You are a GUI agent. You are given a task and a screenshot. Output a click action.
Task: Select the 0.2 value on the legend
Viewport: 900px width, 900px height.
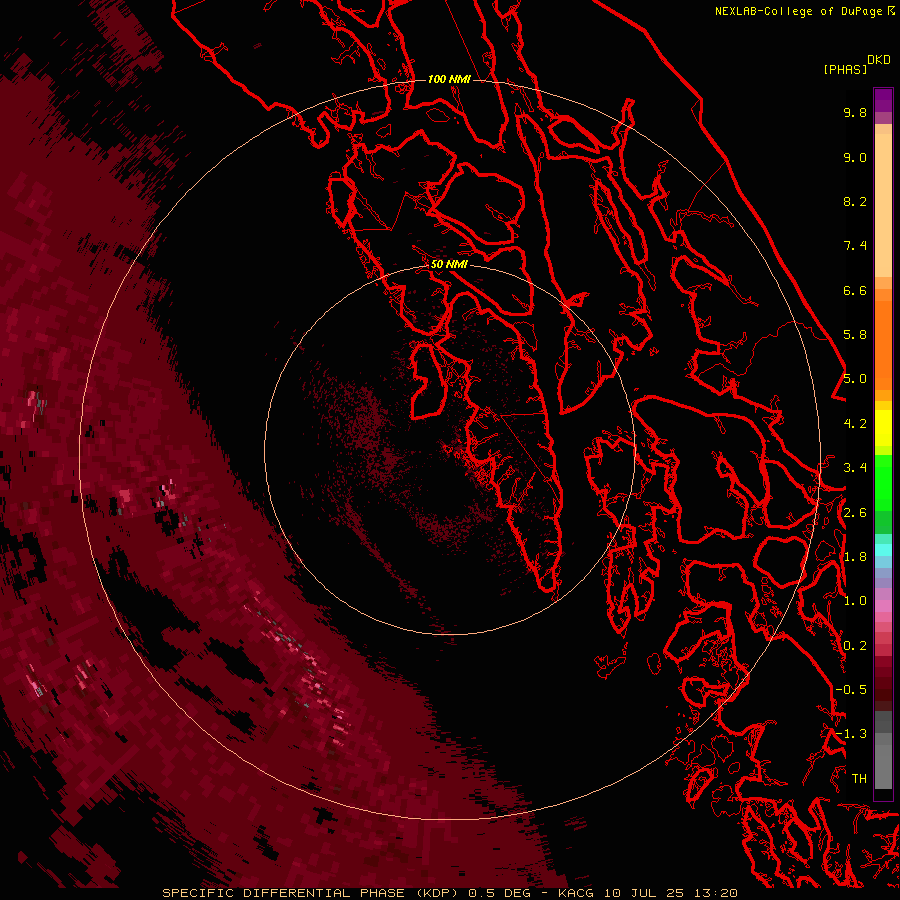(855, 646)
